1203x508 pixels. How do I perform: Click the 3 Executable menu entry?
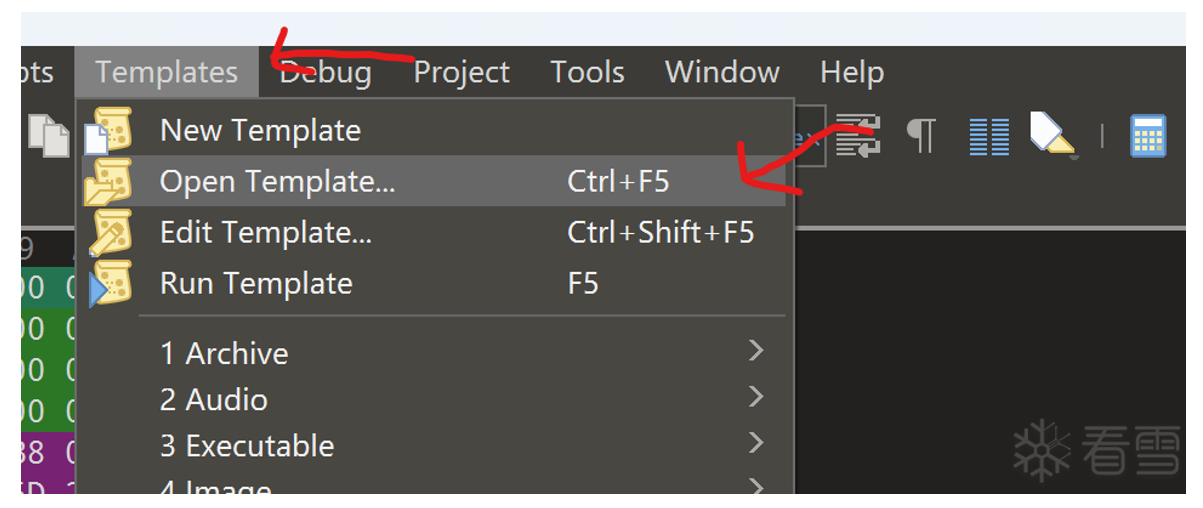coord(247,445)
